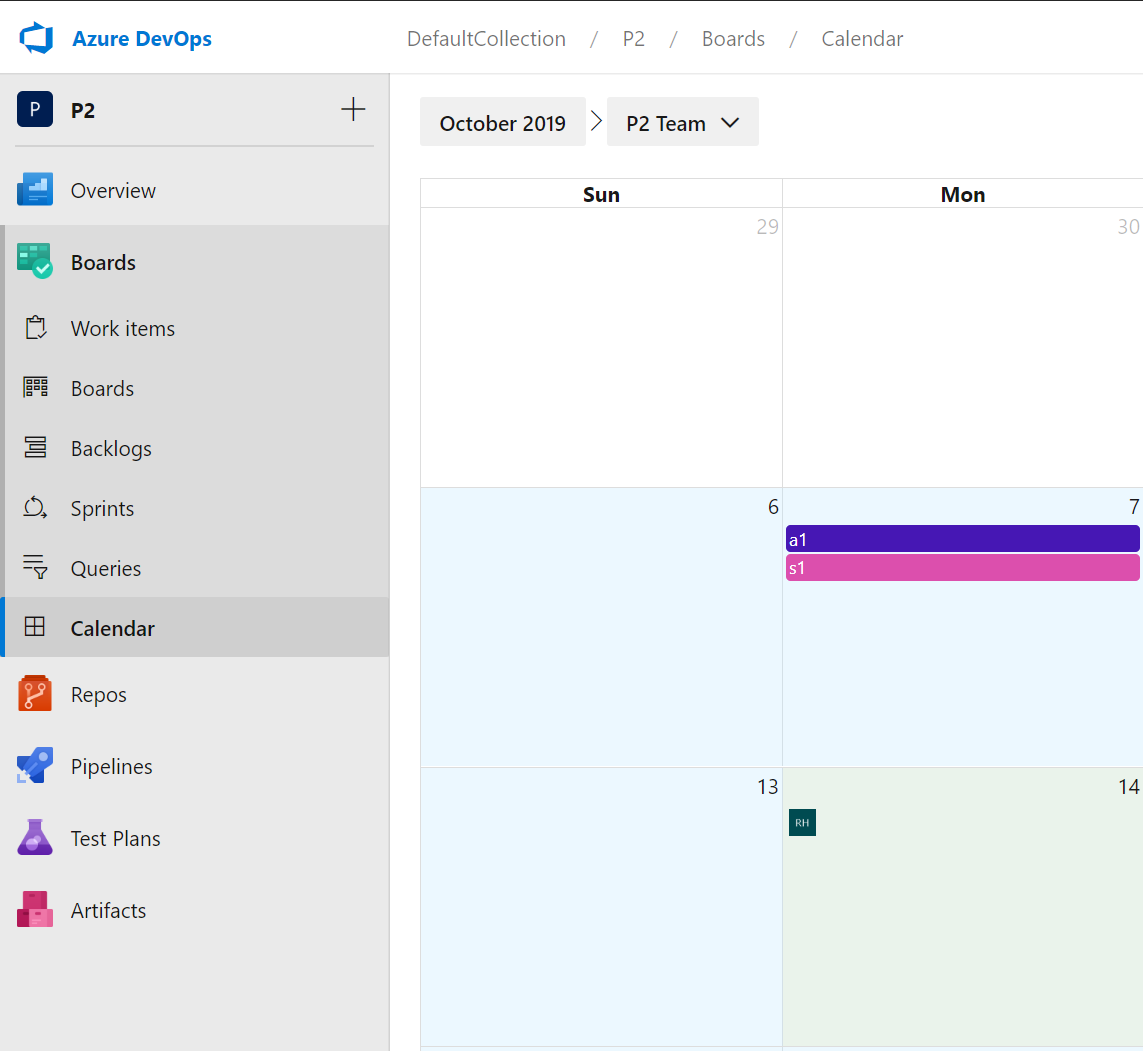Select the Queries icon
Screen dimensions: 1143x1051
pos(37,568)
